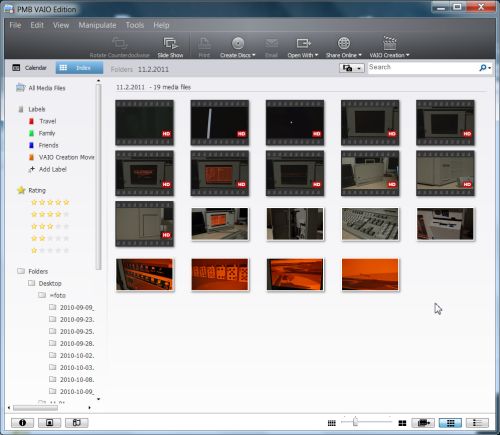Select the video thumbnail with white vertical line
500x435 pixels.
[220, 123]
